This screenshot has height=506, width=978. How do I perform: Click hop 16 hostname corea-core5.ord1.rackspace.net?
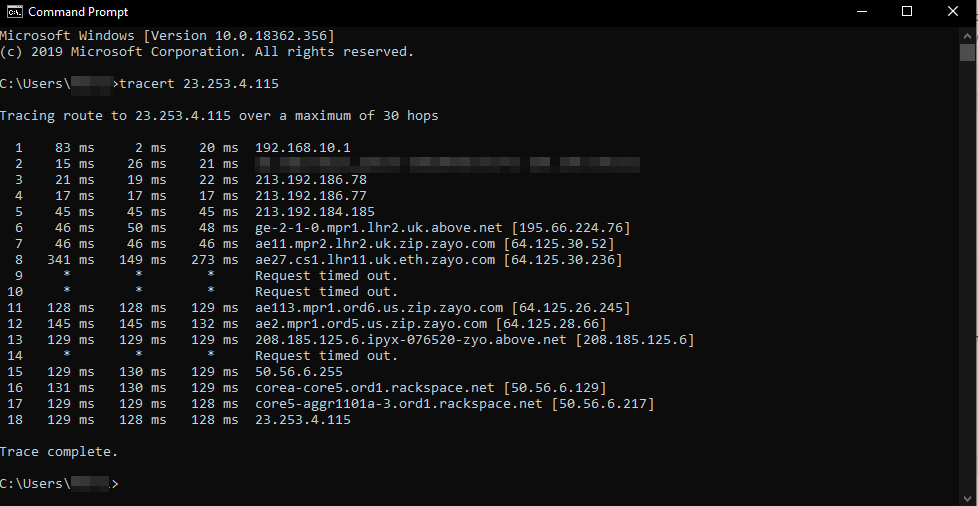click(x=375, y=388)
